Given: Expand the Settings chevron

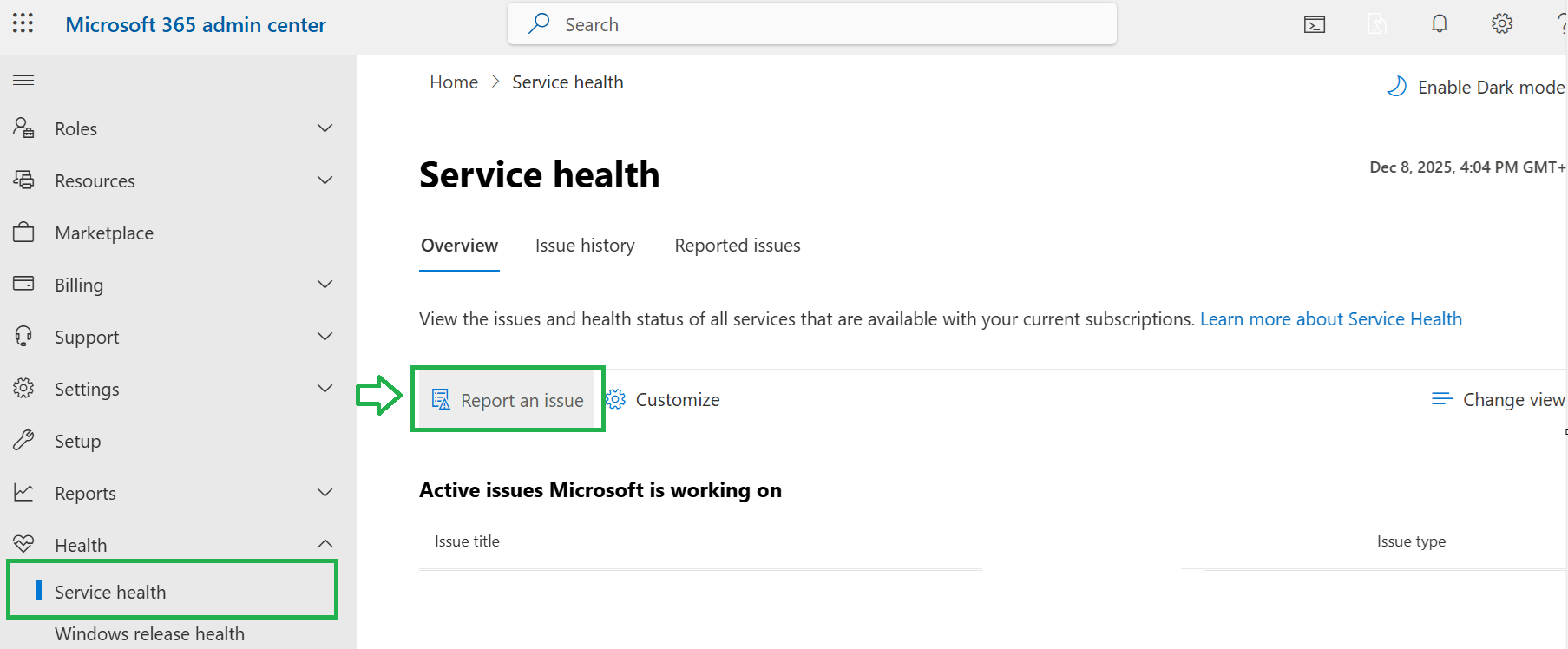Looking at the screenshot, I should tap(325, 389).
